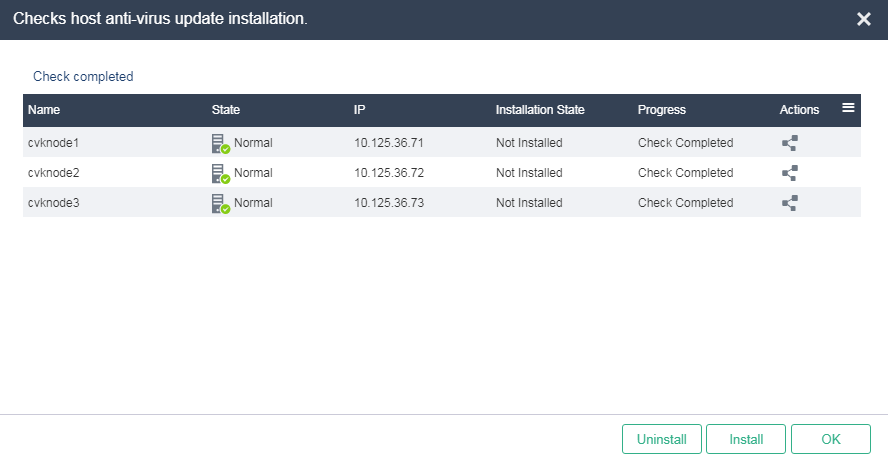Click the action icon for cvknode2

tap(789, 173)
